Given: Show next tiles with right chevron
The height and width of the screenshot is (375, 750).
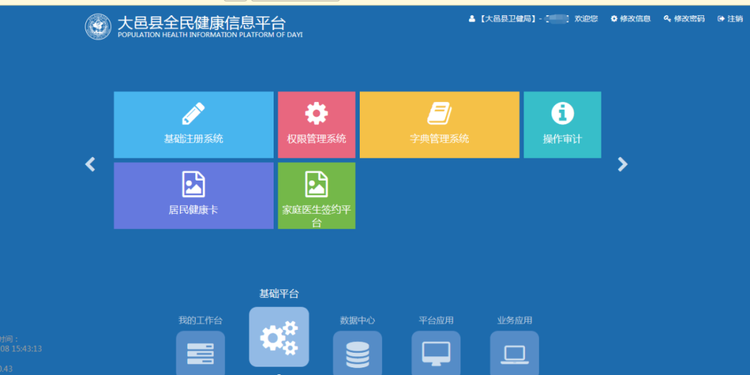Looking at the screenshot, I should click(x=622, y=164).
